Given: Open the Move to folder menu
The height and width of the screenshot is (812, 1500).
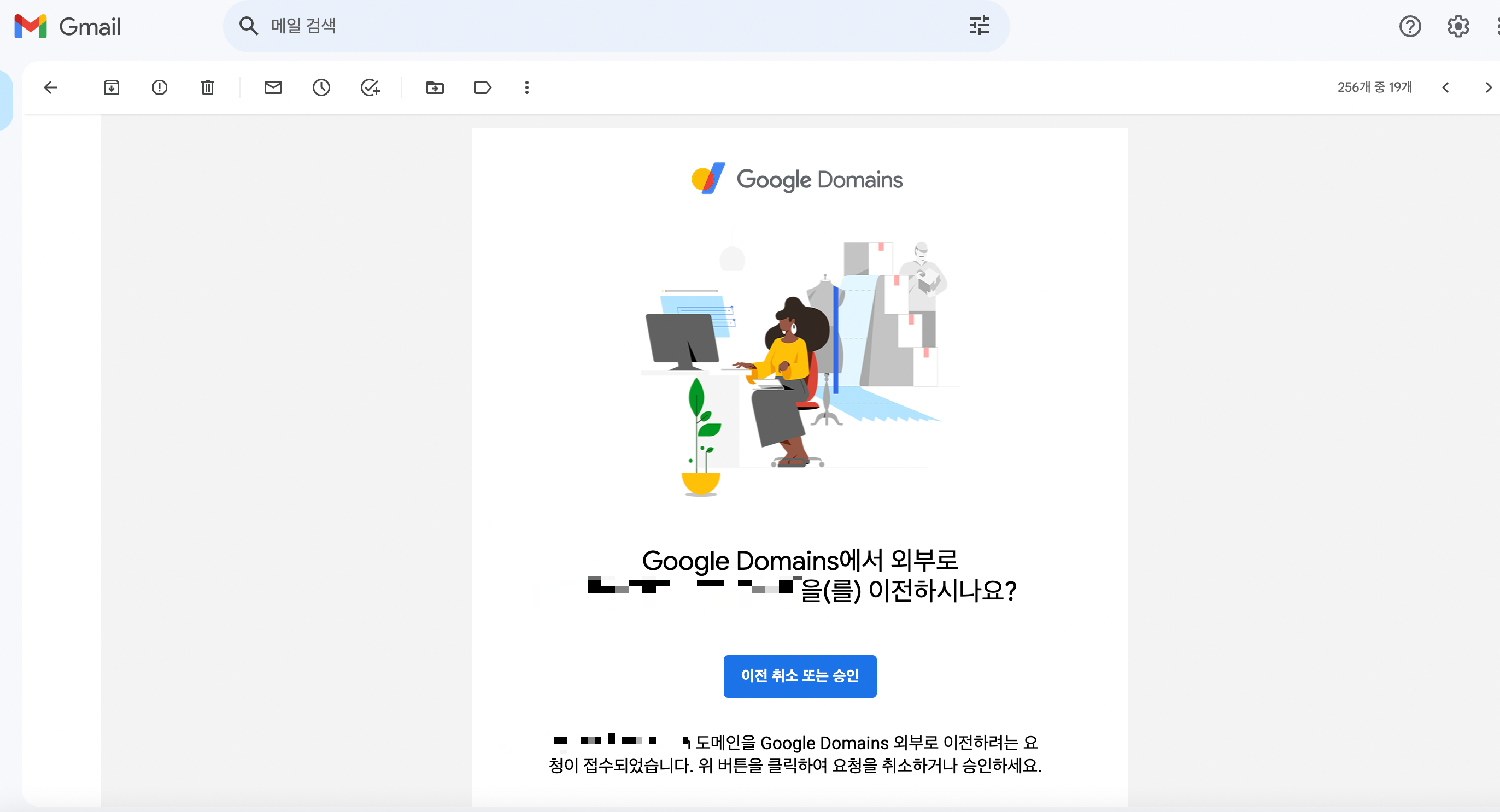Looking at the screenshot, I should [435, 87].
